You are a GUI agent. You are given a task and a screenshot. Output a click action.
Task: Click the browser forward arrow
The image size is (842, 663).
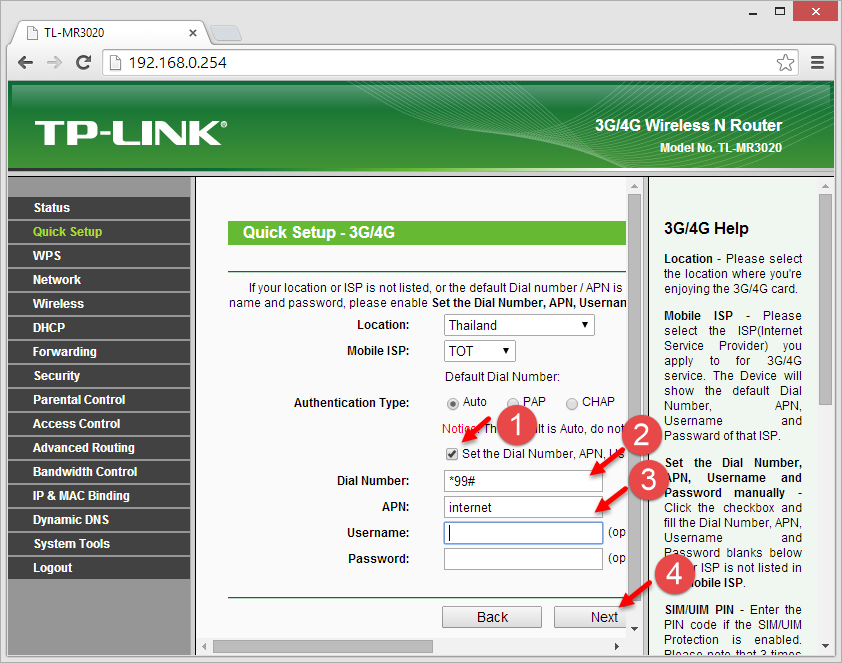(54, 63)
